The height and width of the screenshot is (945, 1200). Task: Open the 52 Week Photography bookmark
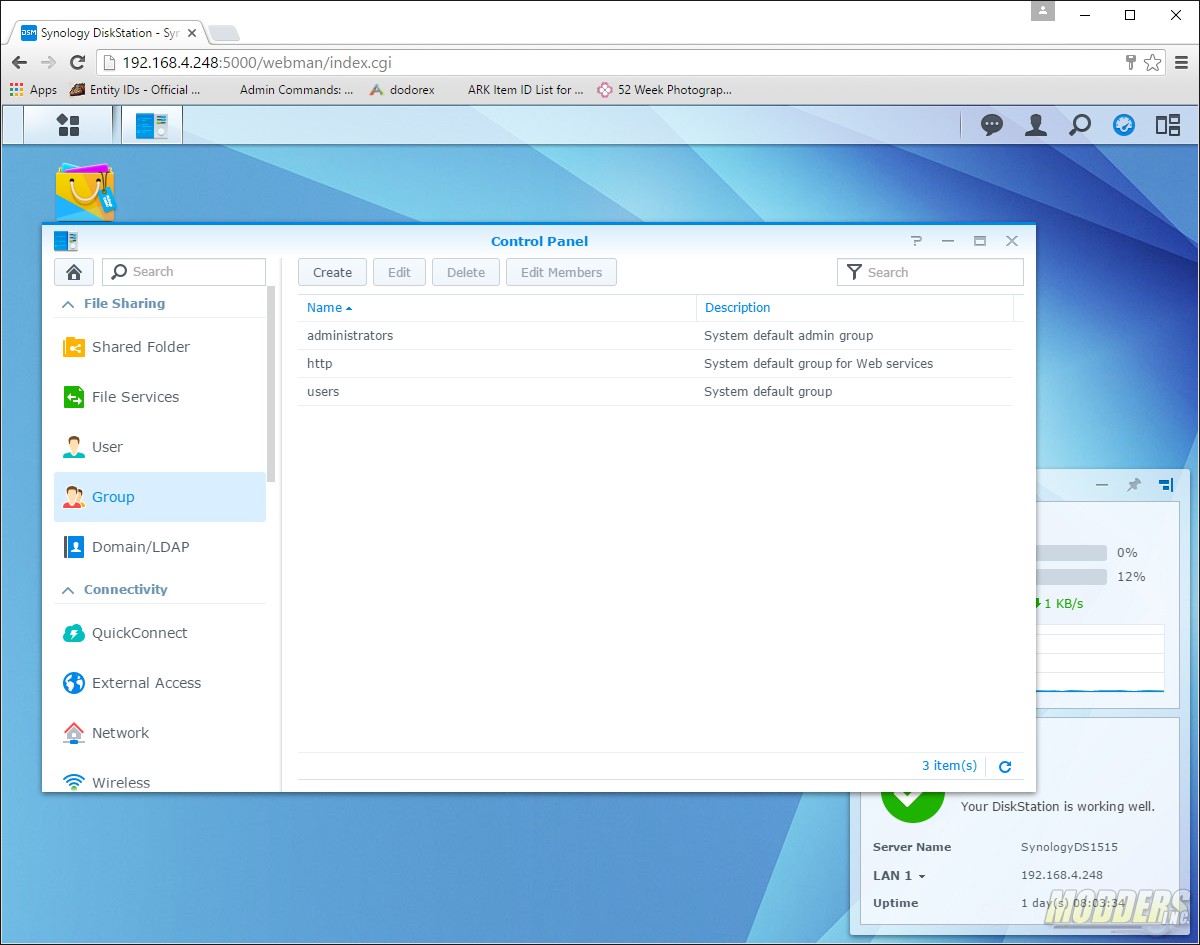(x=664, y=89)
